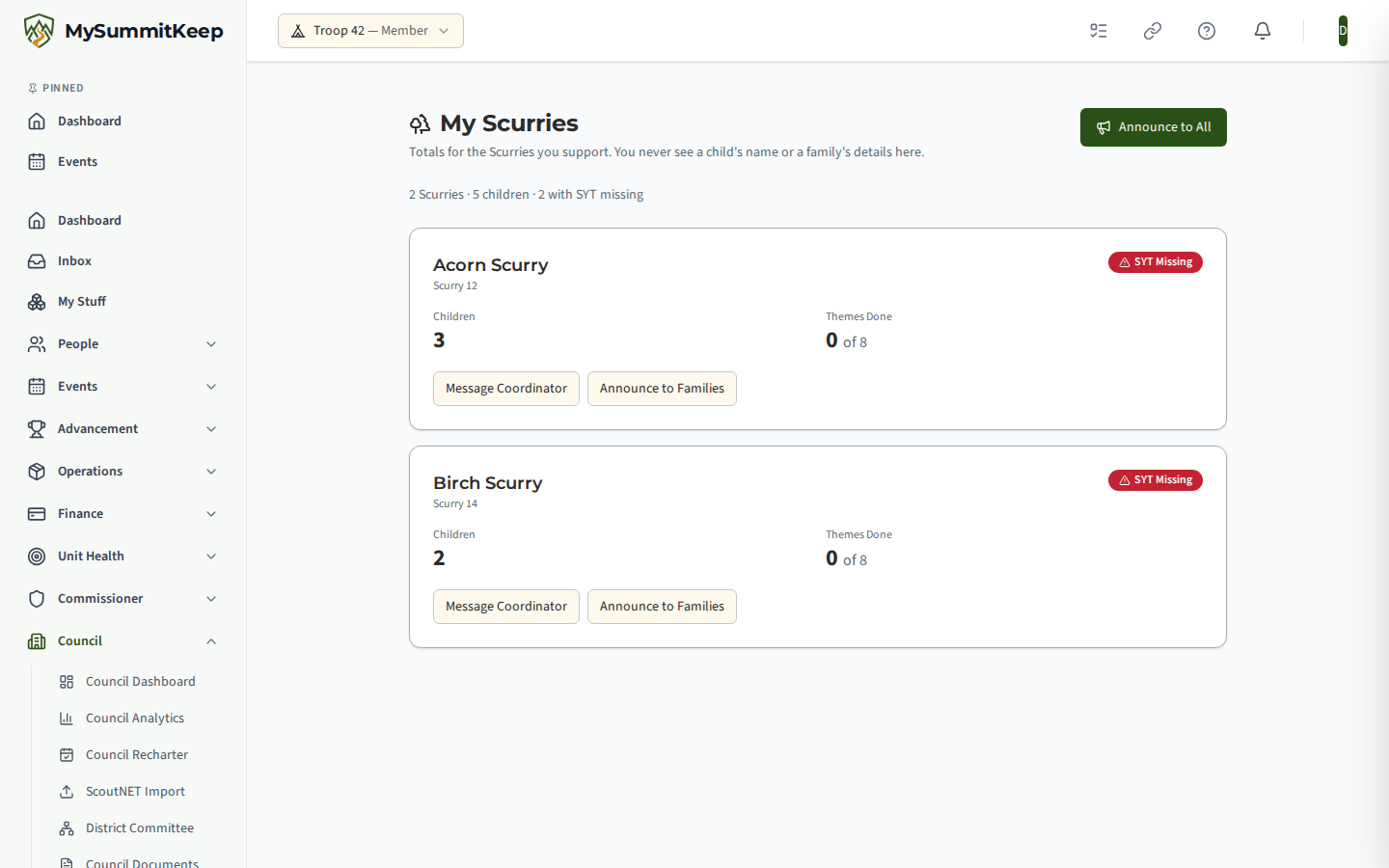The image size is (1389, 868).
Task: Open the user avatar menu
Action: coord(1343,31)
